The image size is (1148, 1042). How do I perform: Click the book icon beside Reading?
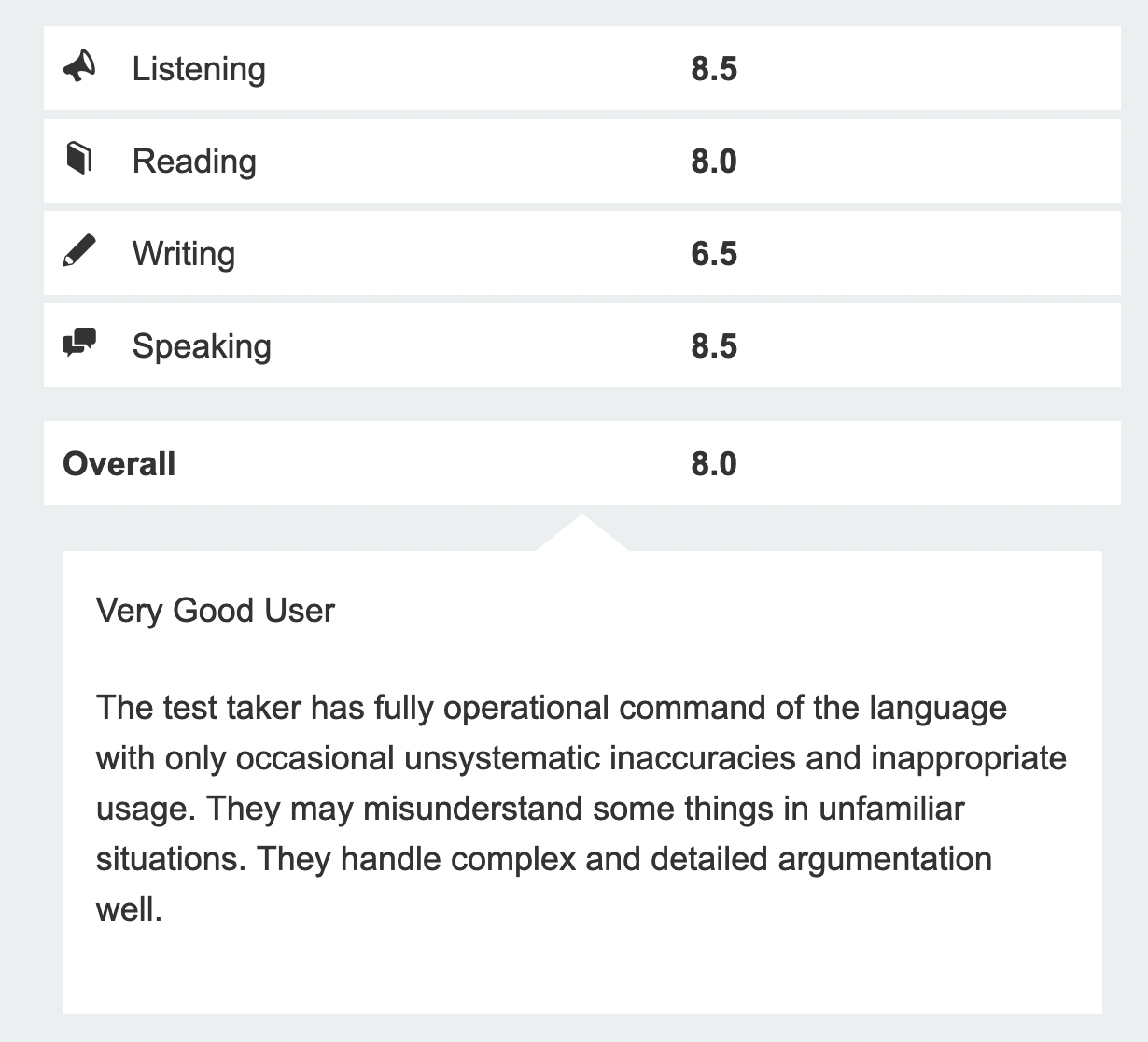[79, 159]
